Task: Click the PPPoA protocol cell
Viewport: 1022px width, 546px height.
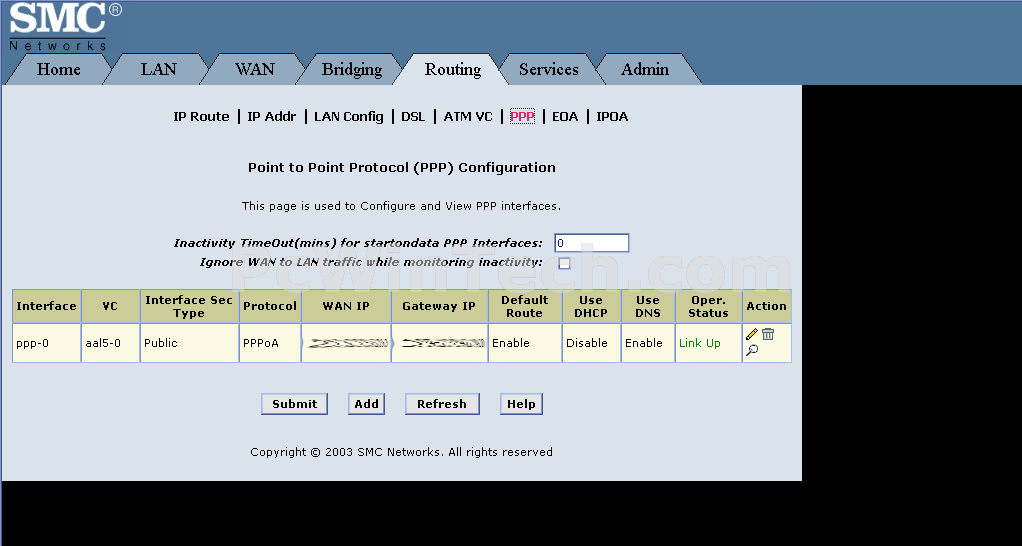Action: (270, 343)
